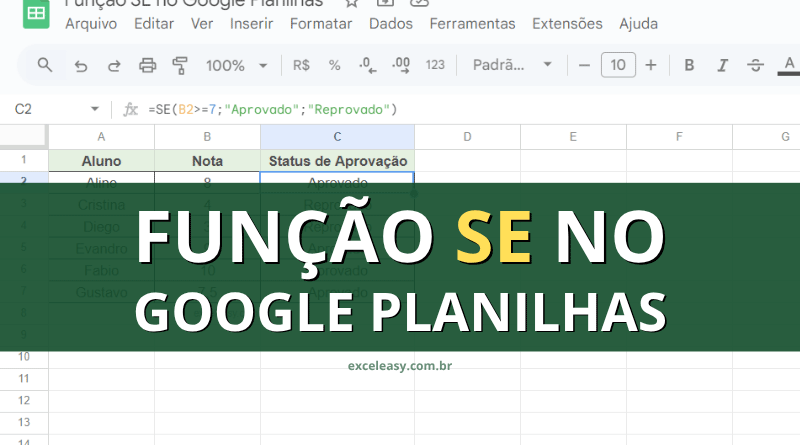Toggle italic formatting
The width and height of the screenshot is (800, 445).
722,65
